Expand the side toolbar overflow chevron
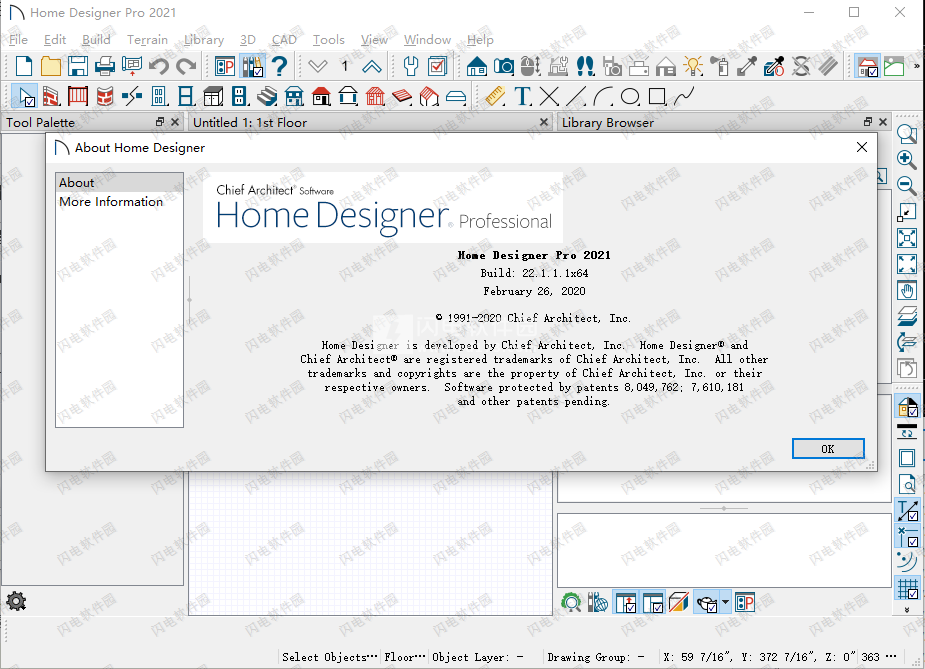 click(x=907, y=610)
